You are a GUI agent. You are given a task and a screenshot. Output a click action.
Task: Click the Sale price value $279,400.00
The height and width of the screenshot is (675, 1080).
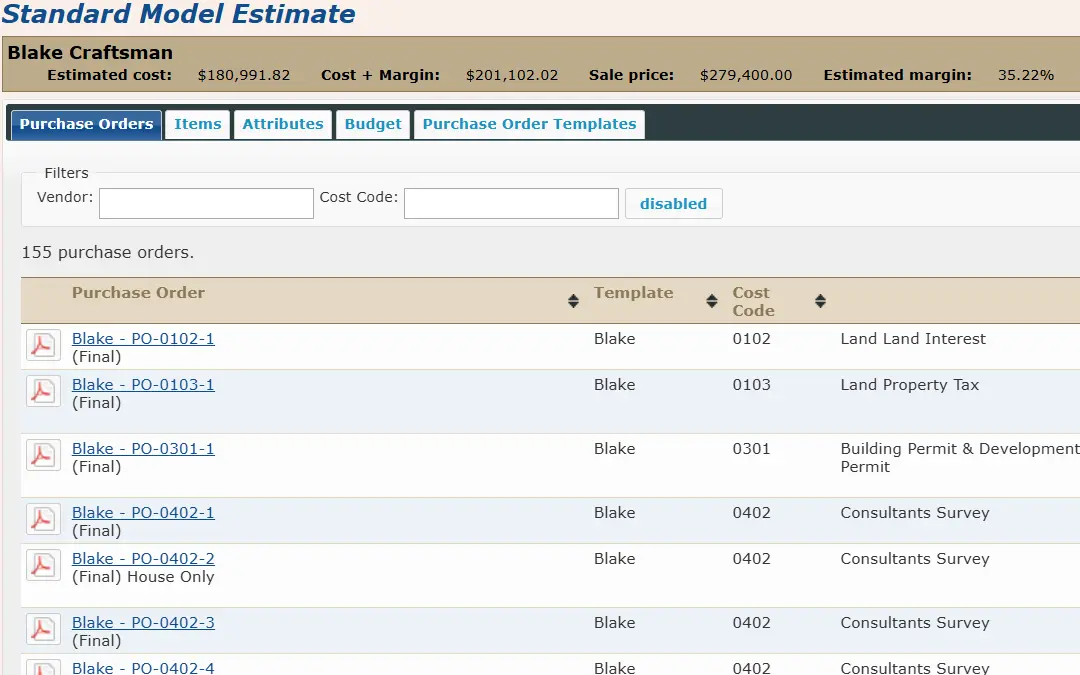point(746,75)
